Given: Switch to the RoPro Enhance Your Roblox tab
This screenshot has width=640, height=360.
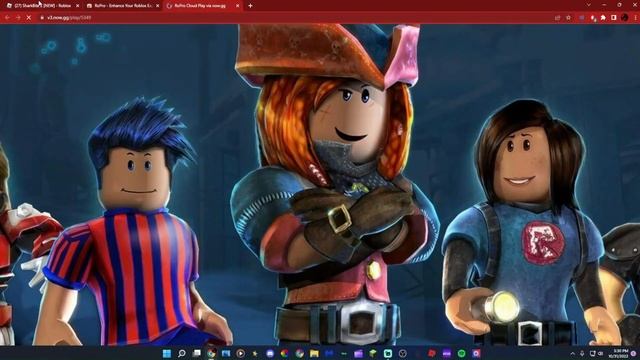Looking at the screenshot, I should point(122,6).
